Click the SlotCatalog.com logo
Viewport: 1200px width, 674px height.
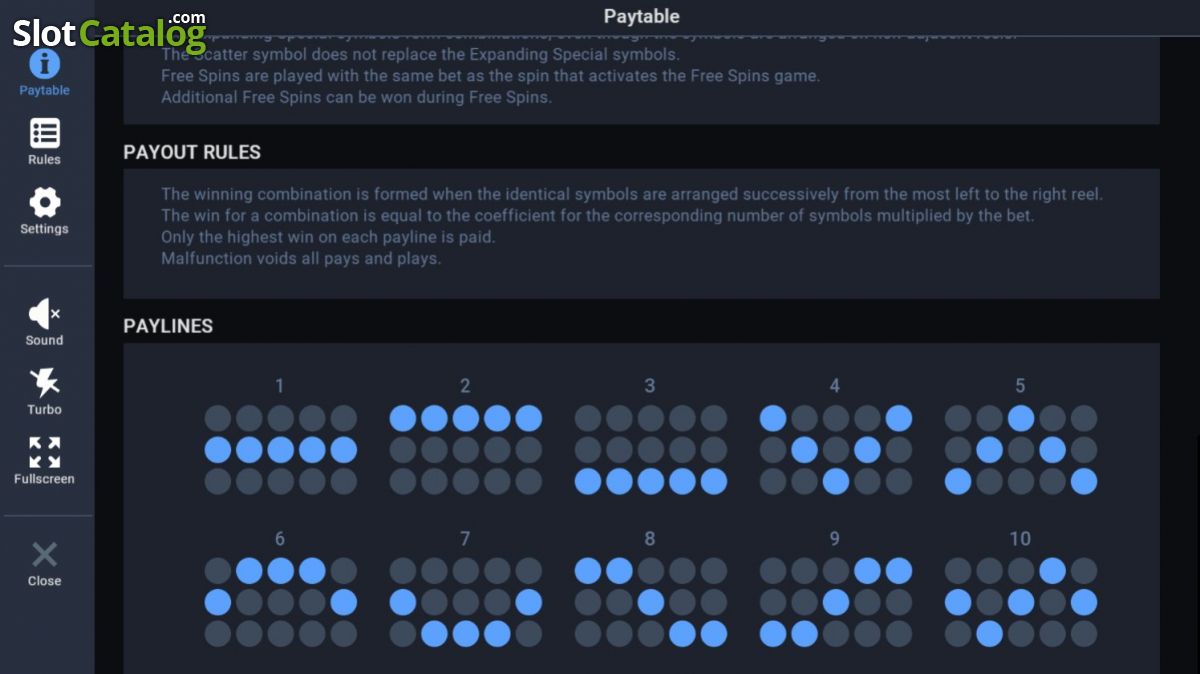tap(108, 30)
